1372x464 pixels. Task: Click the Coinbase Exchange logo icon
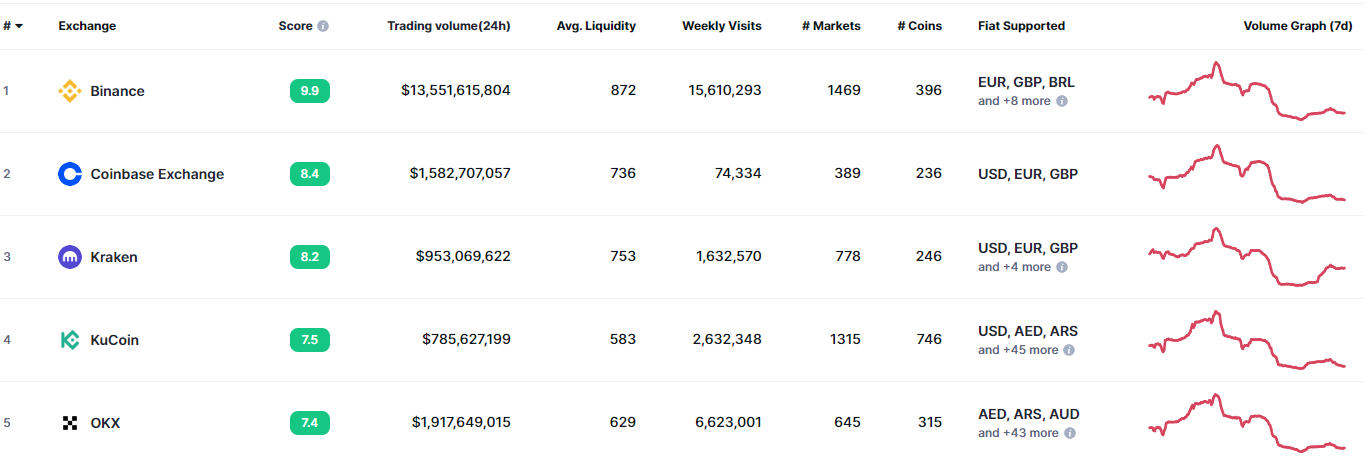click(69, 174)
